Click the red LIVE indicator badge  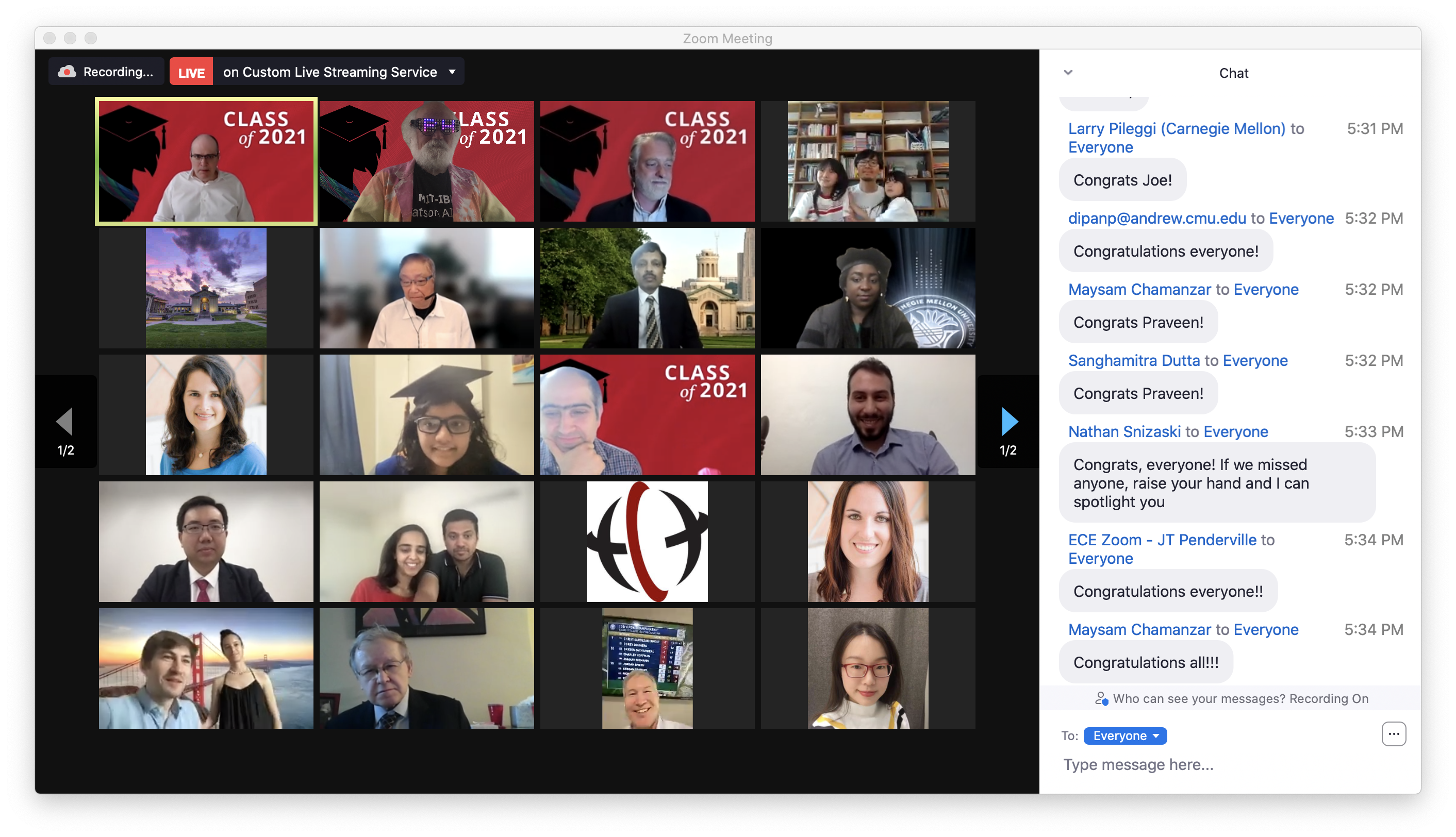point(191,73)
